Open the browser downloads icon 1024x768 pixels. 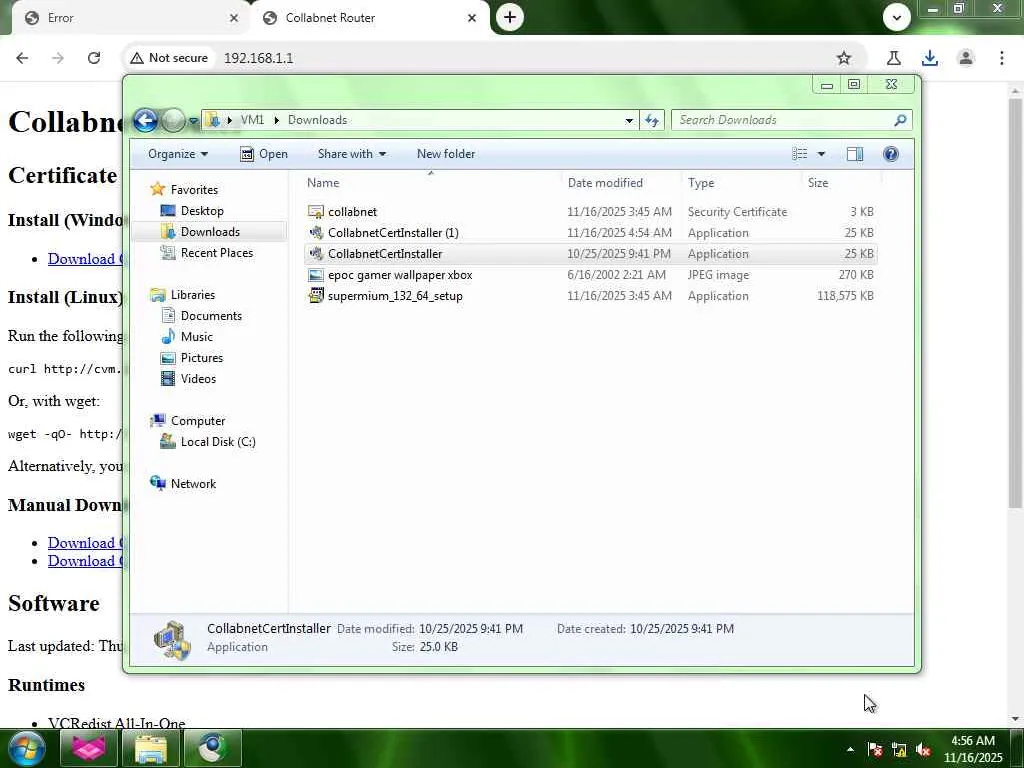click(x=930, y=58)
